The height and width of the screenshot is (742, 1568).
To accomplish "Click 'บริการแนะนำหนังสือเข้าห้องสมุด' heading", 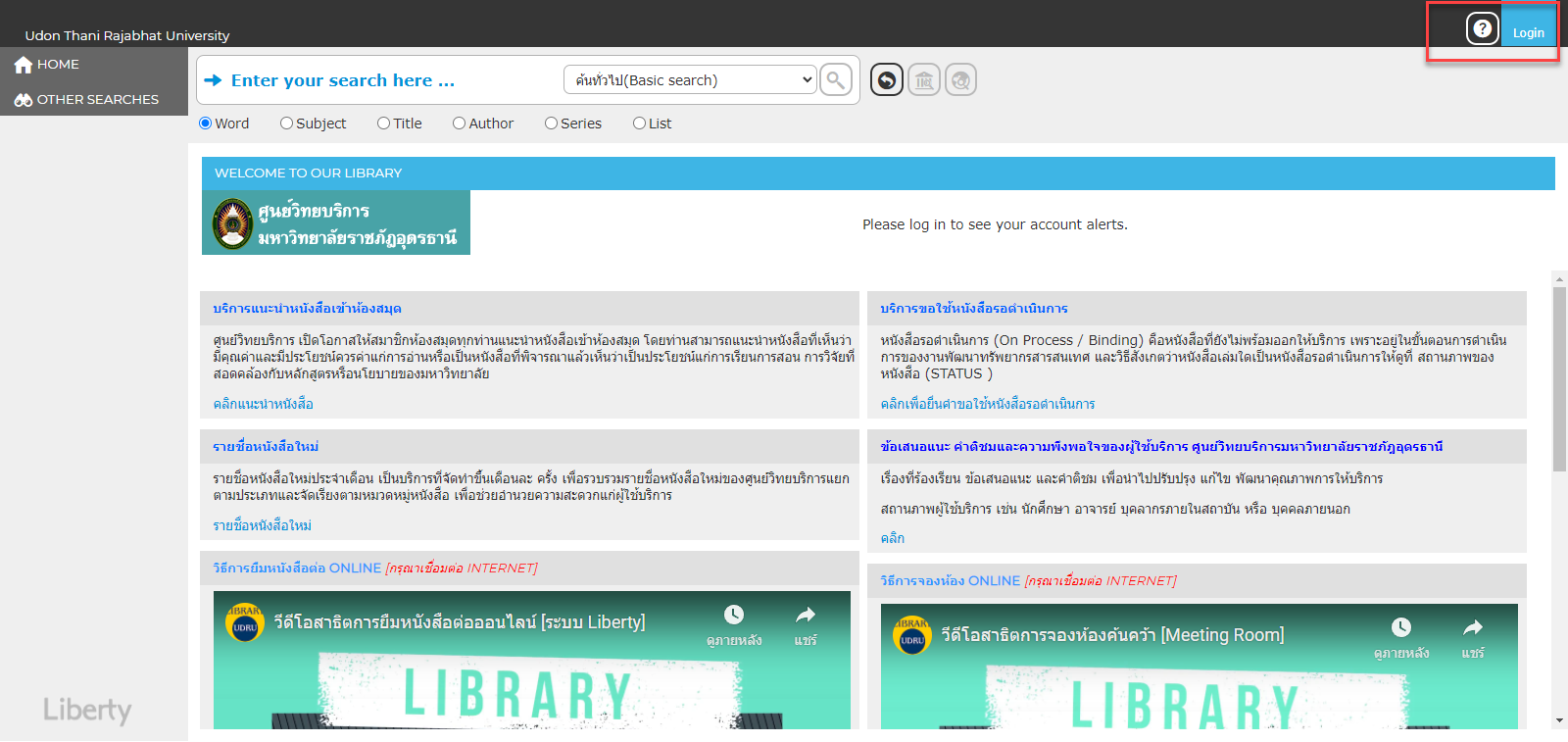I will tap(308, 309).
